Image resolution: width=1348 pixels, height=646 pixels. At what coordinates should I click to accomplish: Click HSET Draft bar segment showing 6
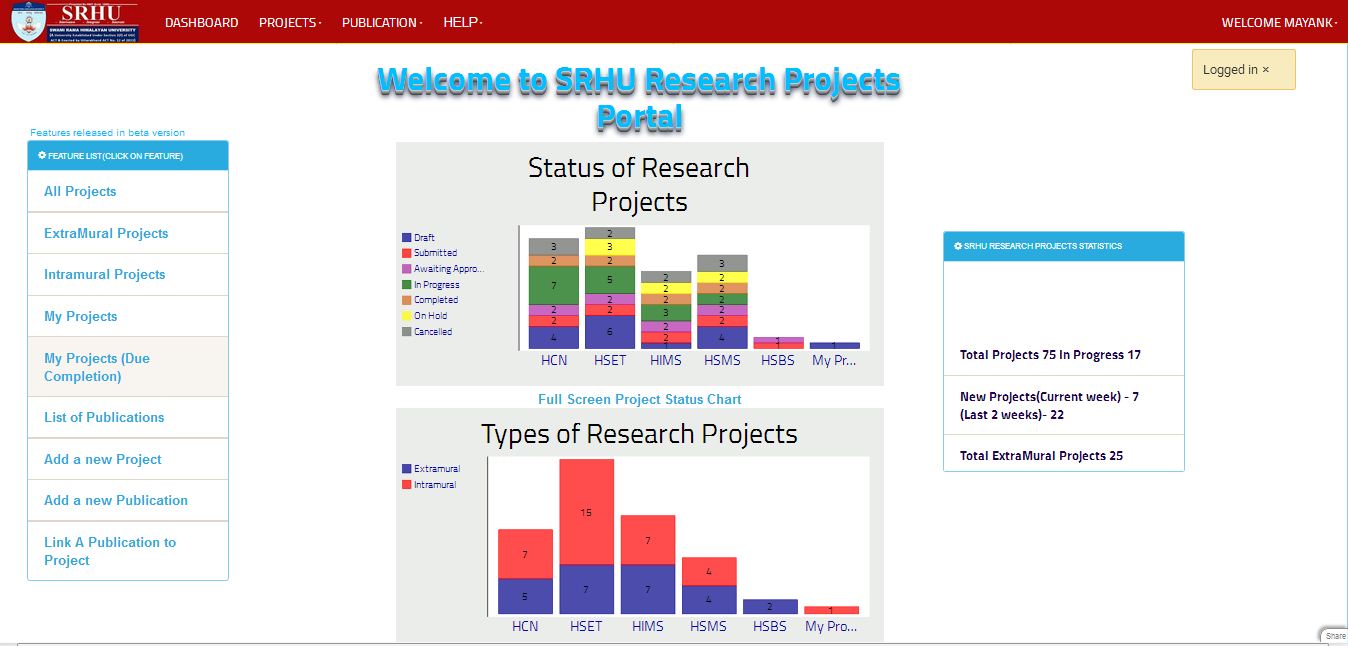610,332
